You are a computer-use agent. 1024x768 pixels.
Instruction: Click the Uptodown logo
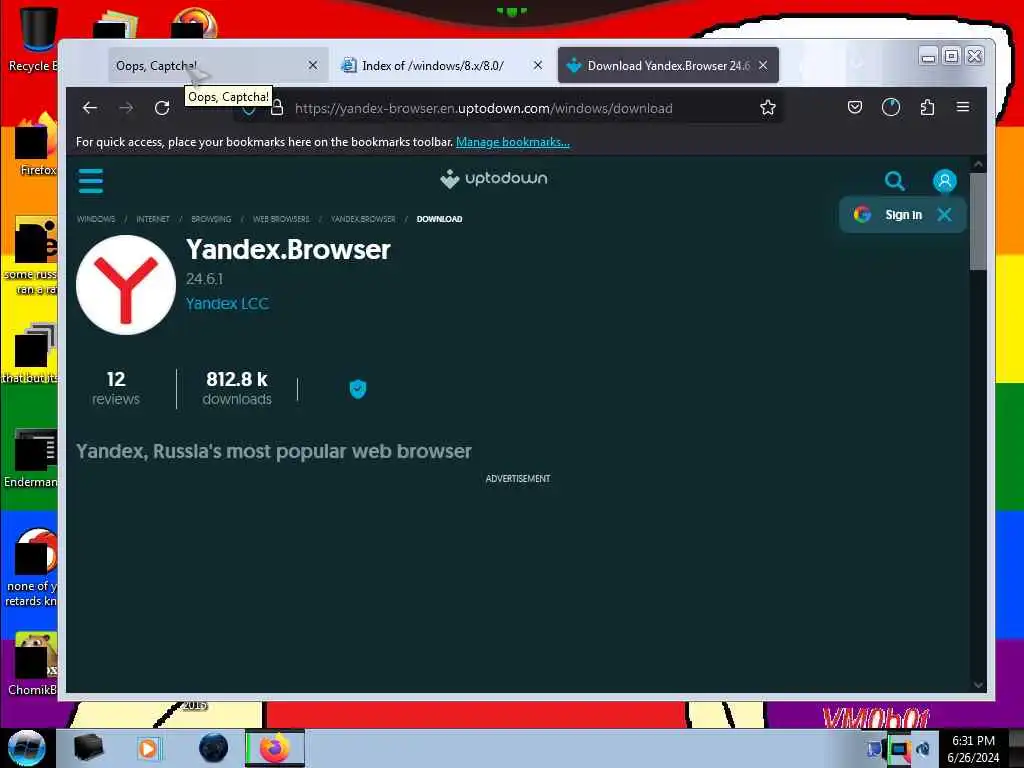tap(494, 178)
